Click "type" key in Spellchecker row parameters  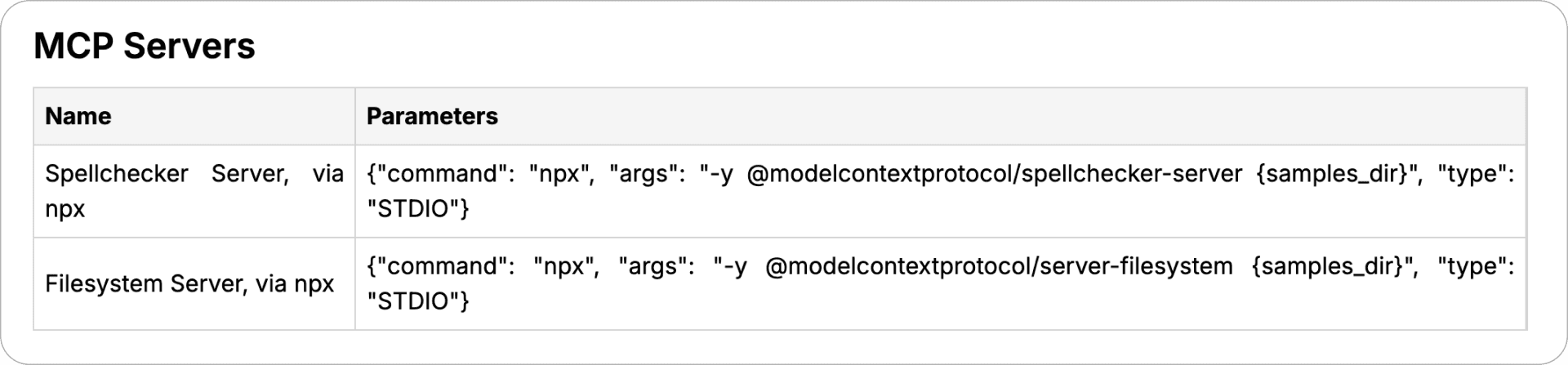pos(1471,174)
